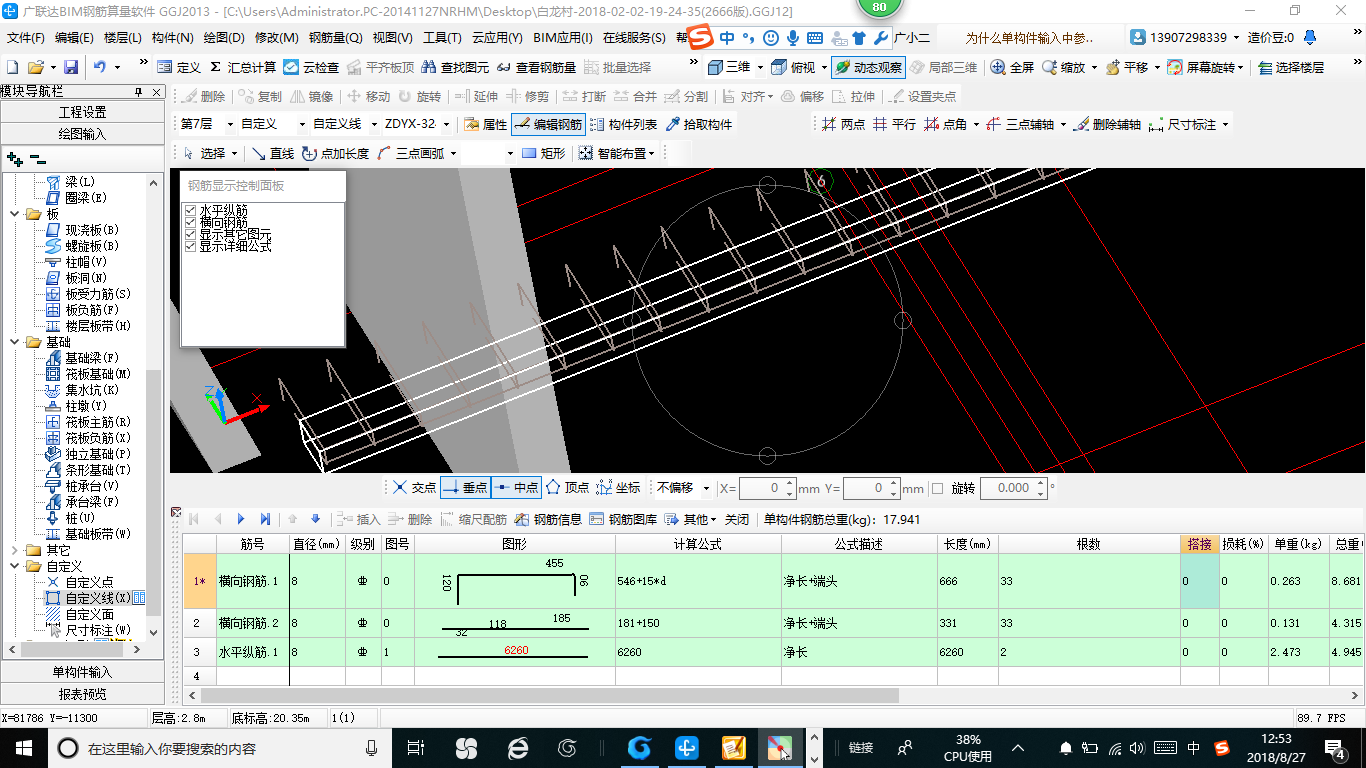Toggle 垂点 perpendicular snap

click(465, 487)
